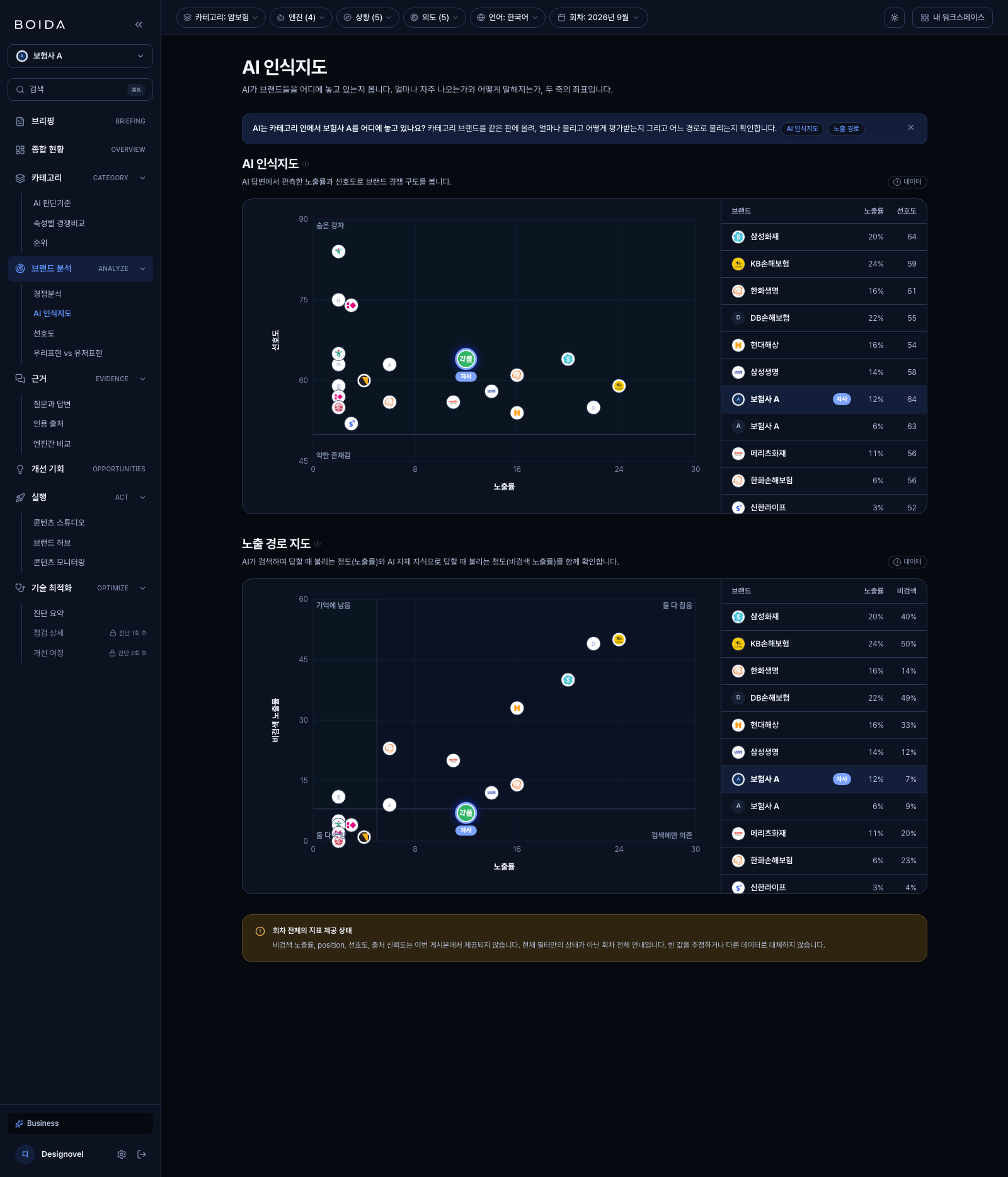1008x1177 pixels.
Task: Click 삼성화재 logo in the 선호도 table
Action: (738, 237)
